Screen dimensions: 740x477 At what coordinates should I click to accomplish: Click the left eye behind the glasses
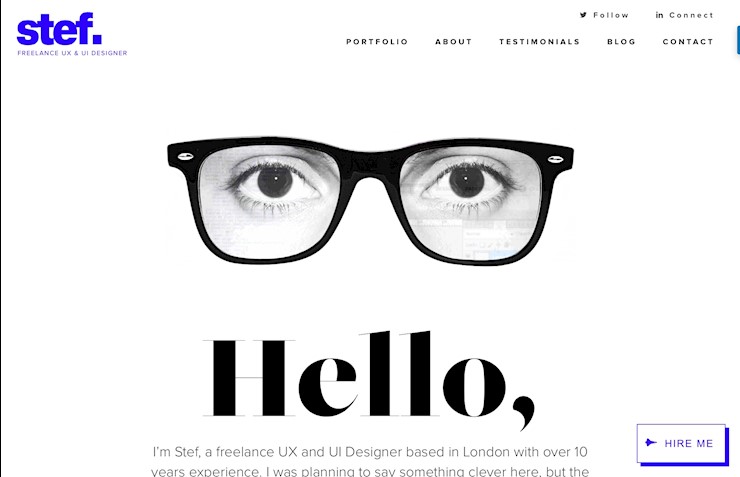click(275, 182)
